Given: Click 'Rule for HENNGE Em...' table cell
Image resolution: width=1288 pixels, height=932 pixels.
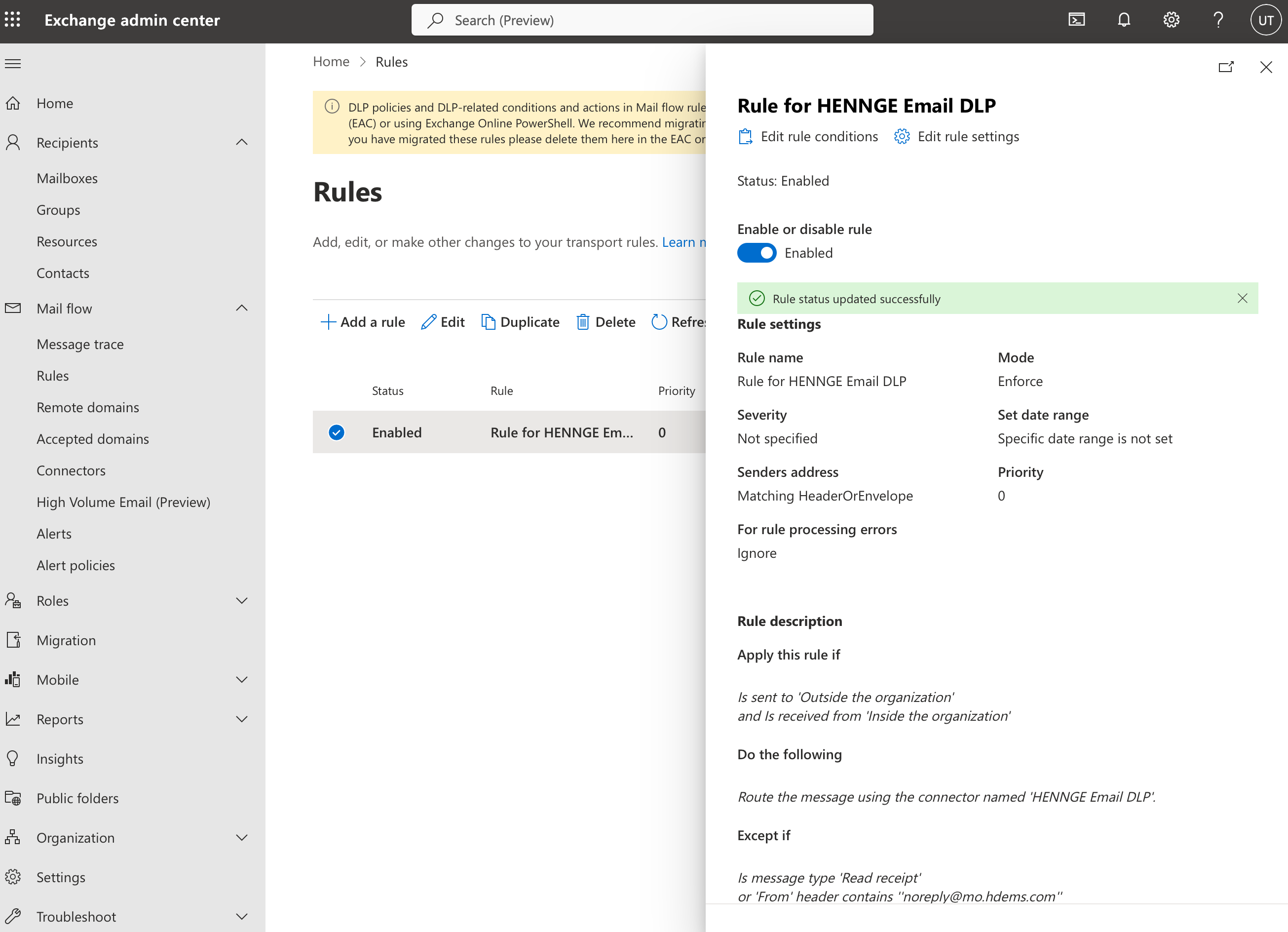Looking at the screenshot, I should click(x=562, y=432).
